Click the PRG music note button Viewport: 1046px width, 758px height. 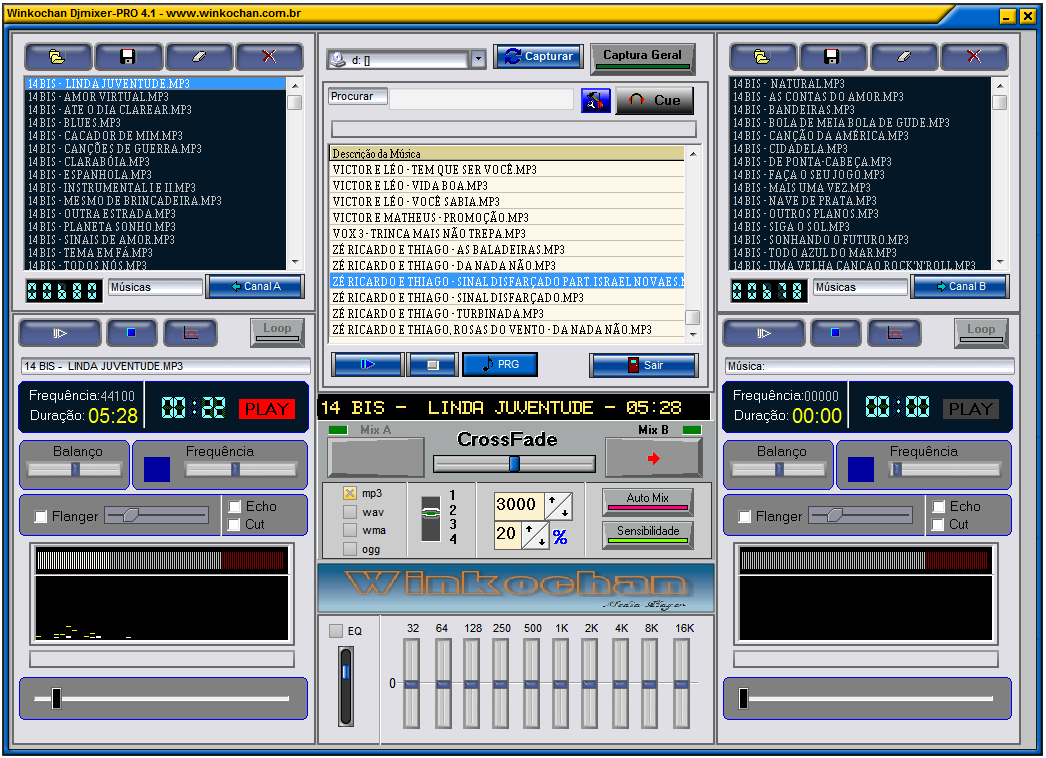pyautogui.click(x=500, y=364)
